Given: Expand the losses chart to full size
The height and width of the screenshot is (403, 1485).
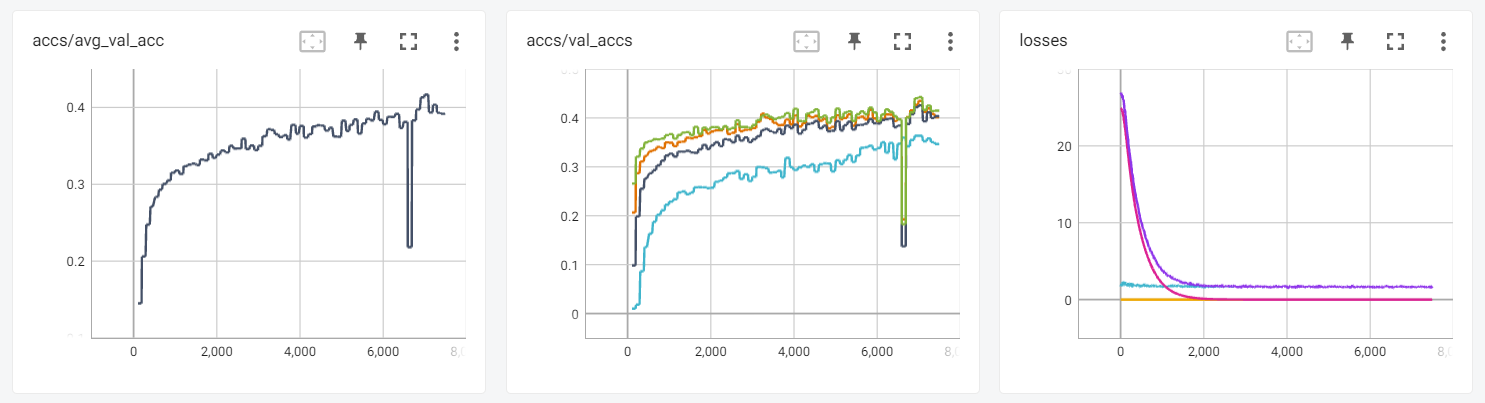Looking at the screenshot, I should (x=1395, y=41).
